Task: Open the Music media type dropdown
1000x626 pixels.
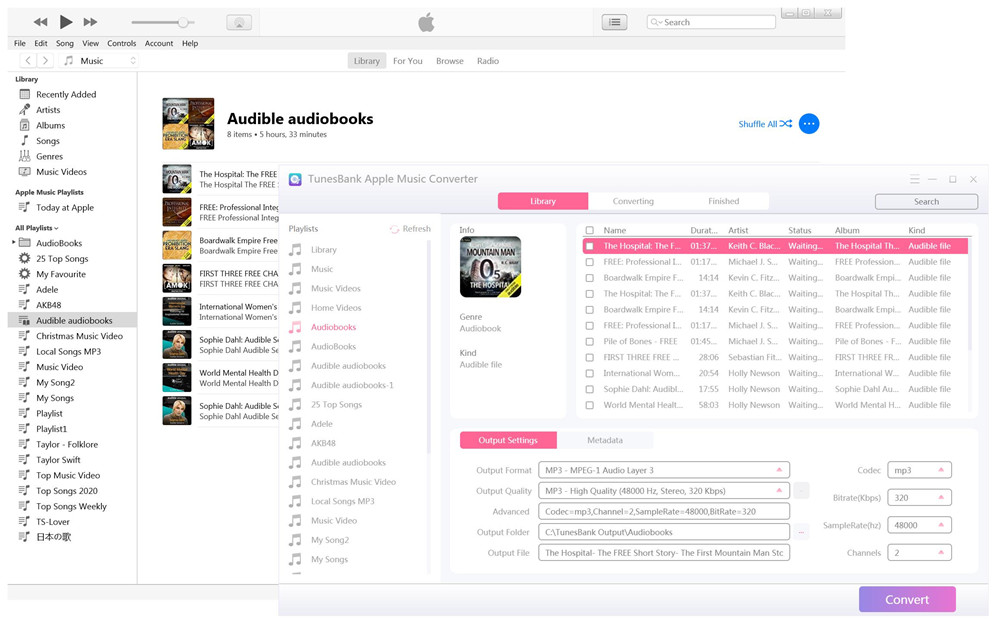Action: (x=99, y=61)
